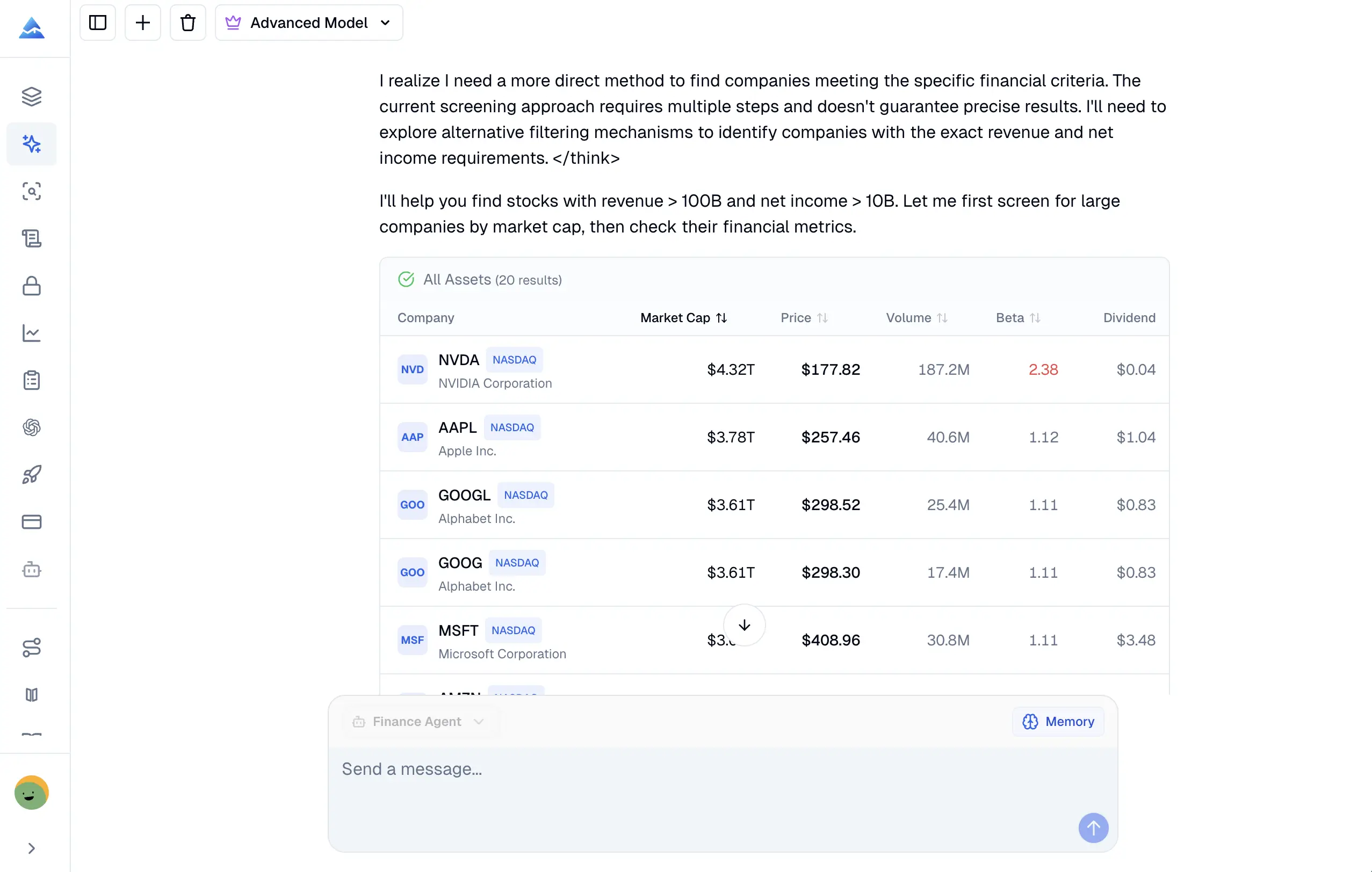Delete conversation using trash icon
The height and width of the screenshot is (872, 1372).
coord(187,23)
